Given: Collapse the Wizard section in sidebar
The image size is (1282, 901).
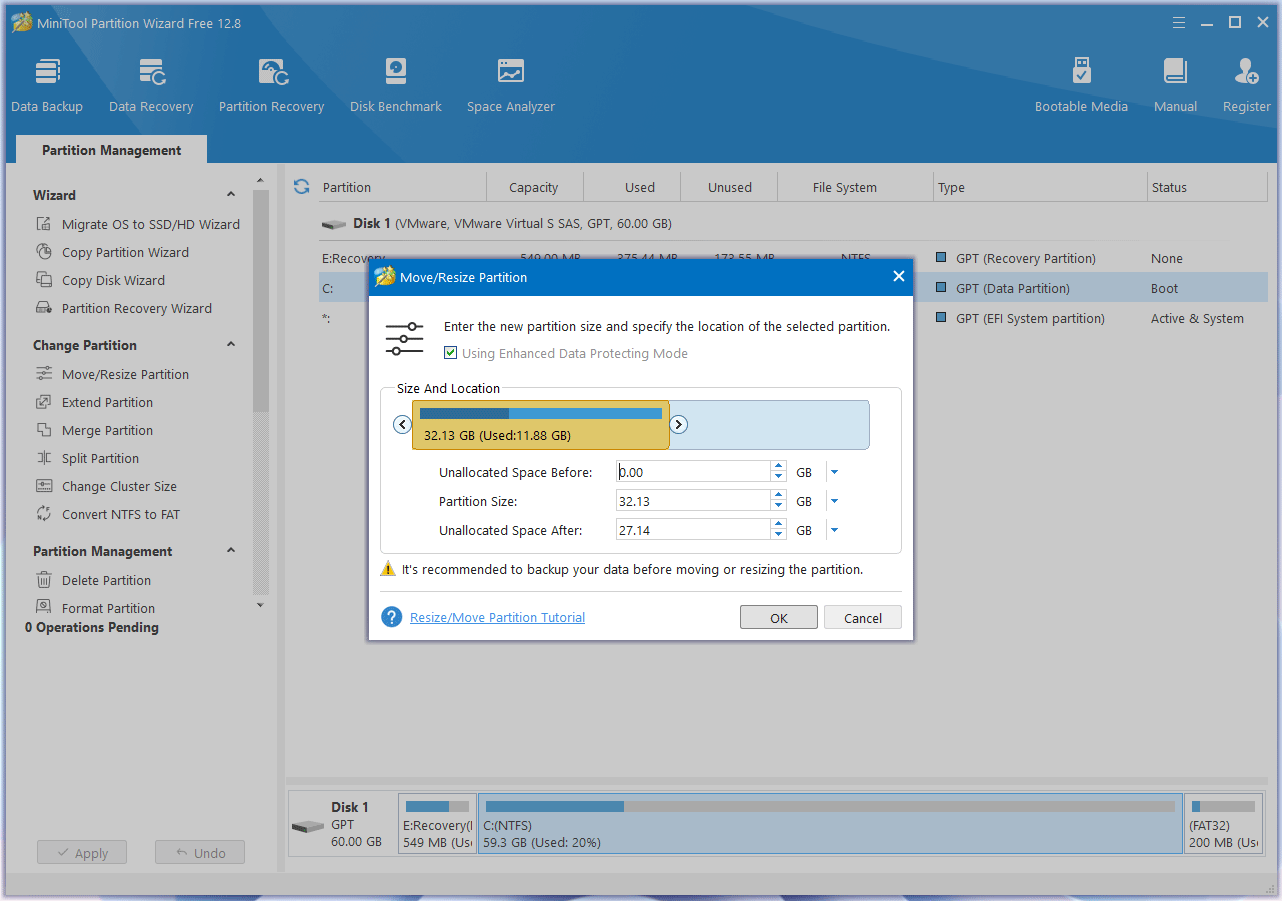Looking at the screenshot, I should 231,195.
